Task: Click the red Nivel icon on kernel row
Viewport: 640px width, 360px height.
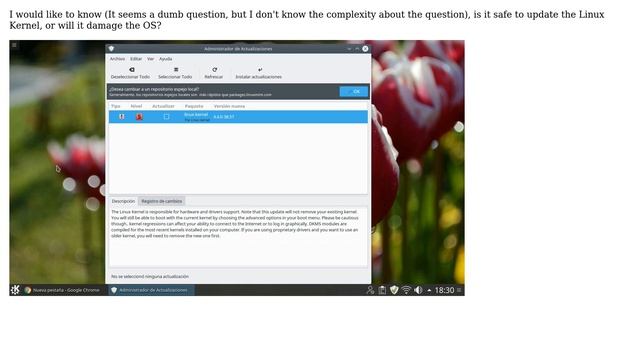Action: click(139, 117)
